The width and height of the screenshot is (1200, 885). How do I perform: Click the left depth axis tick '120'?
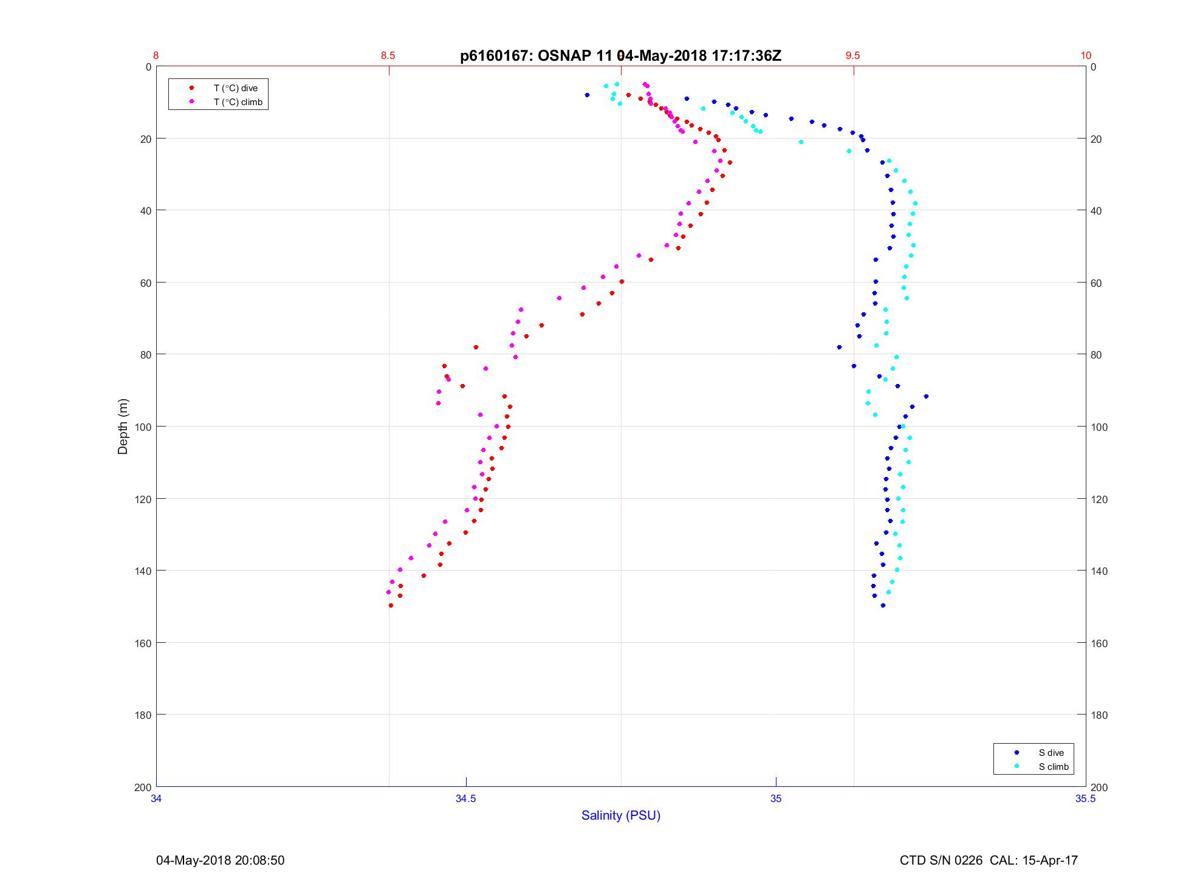pyautogui.click(x=143, y=499)
